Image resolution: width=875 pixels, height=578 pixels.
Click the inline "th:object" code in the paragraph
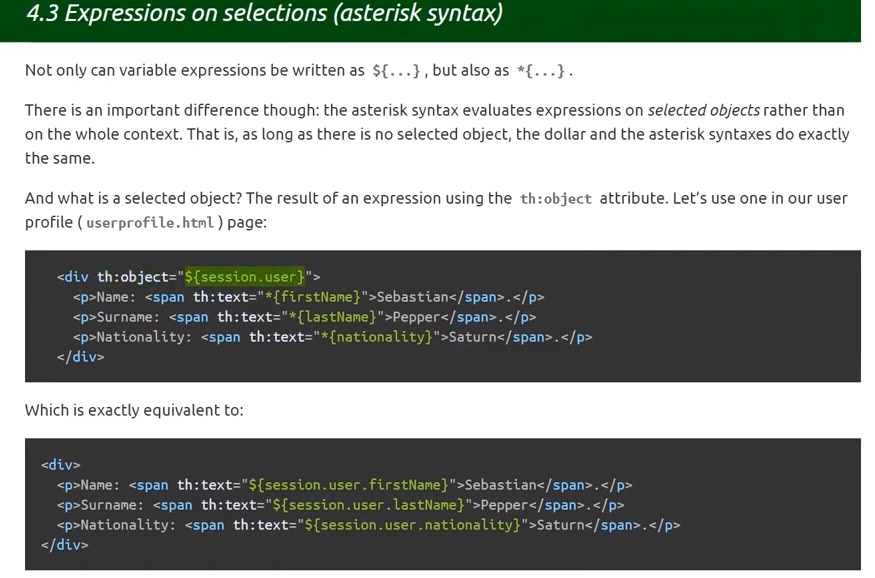[555, 199]
